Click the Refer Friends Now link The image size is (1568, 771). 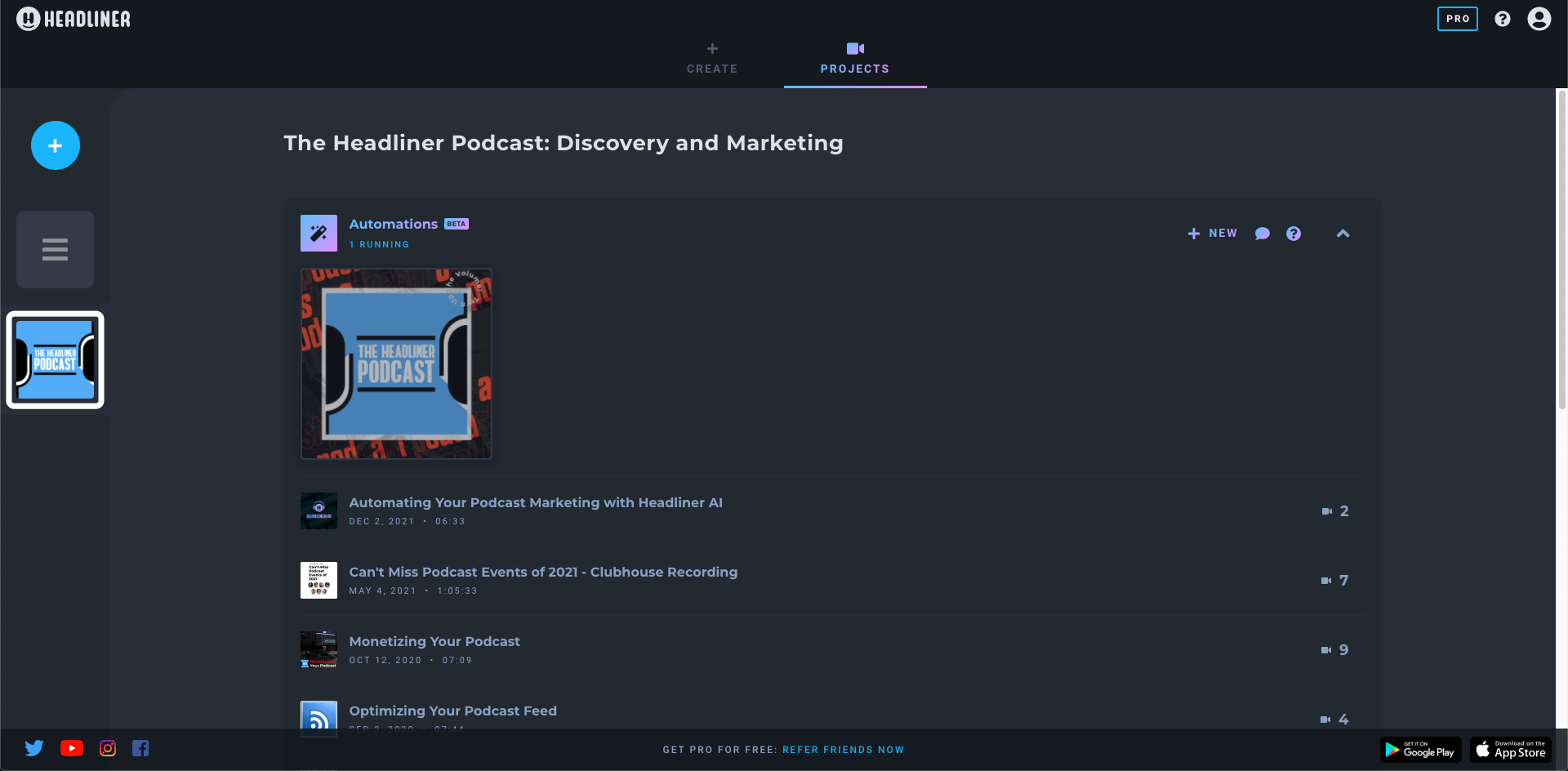843,750
